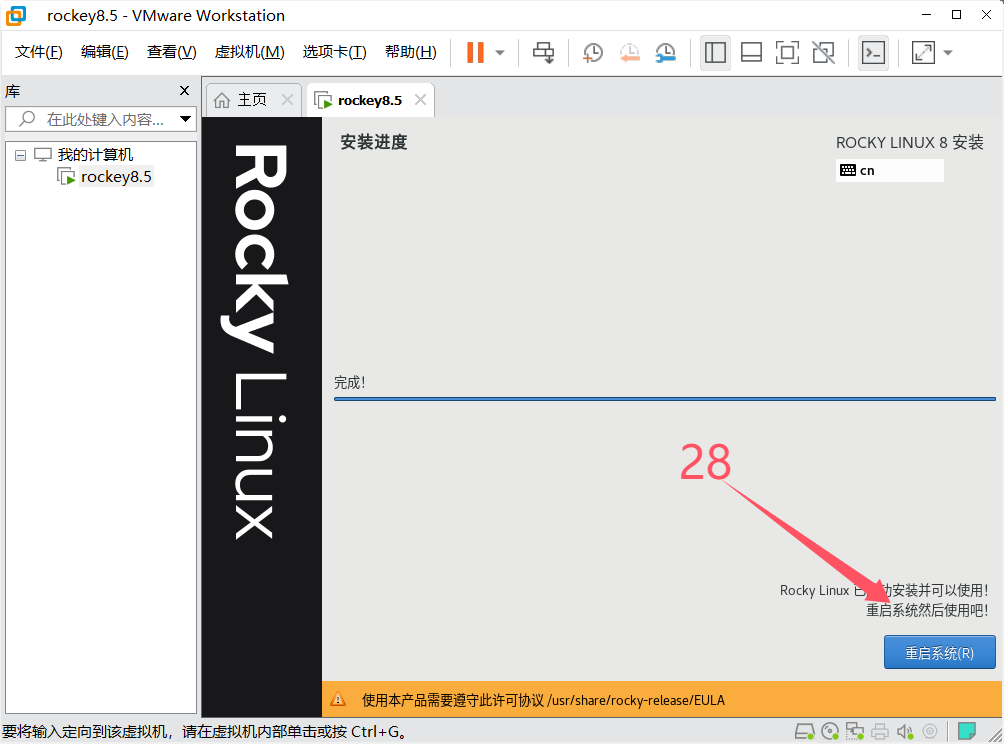Viewport: 1004px width, 744px height.
Task: Collapse the 我的计算机 tree node
Action: tap(20, 155)
